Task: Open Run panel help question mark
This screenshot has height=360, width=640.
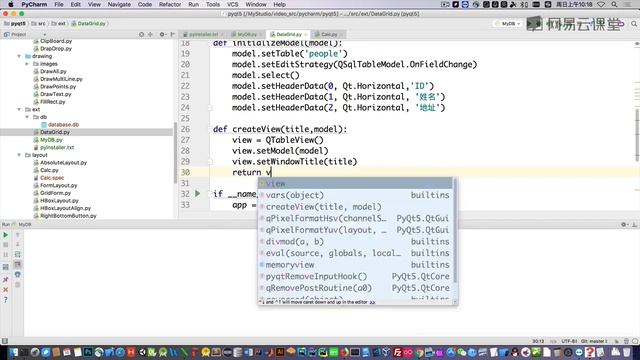Action: point(6,300)
